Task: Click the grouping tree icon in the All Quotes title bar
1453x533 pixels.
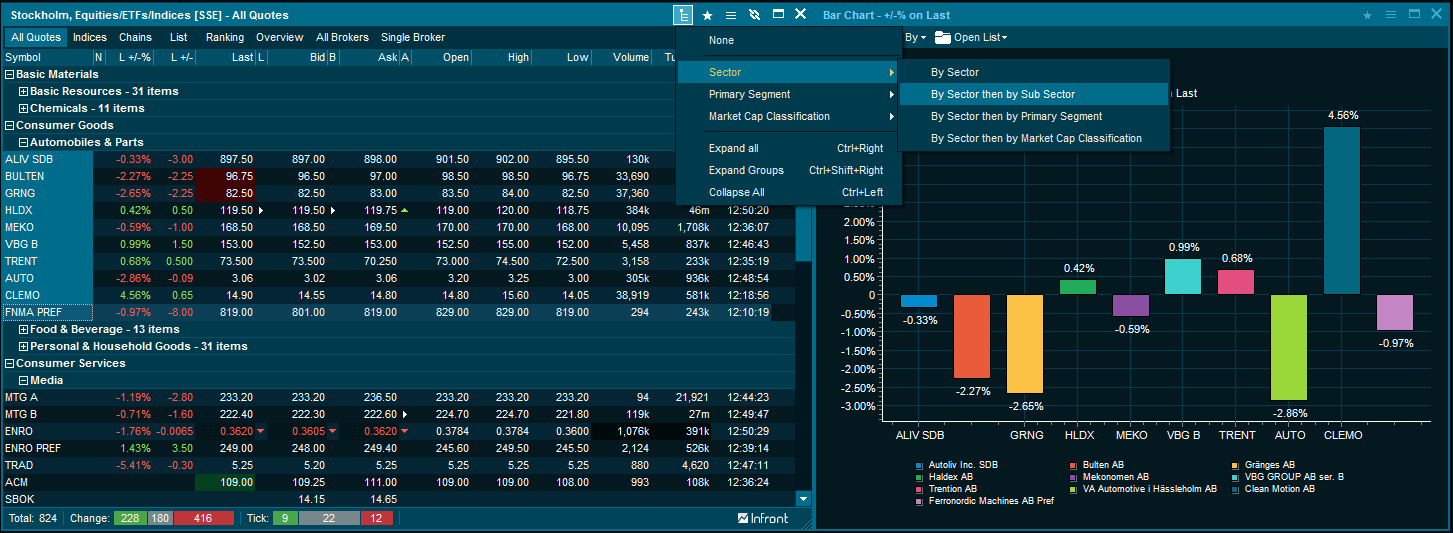Action: click(684, 15)
